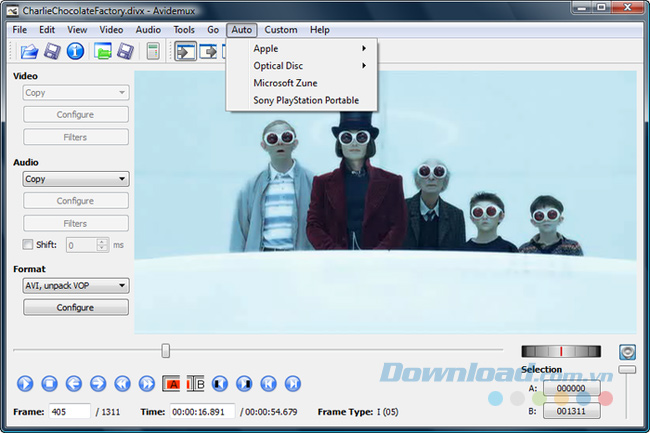The image size is (650, 433).
Task: Toggle the audio Shift checkbox
Action: pyautogui.click(x=28, y=245)
